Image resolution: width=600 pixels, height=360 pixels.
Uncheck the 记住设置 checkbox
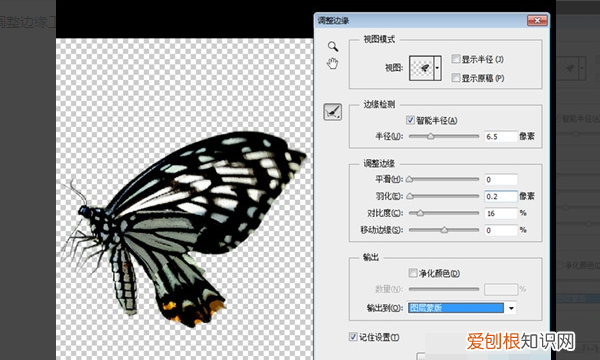coord(353,337)
